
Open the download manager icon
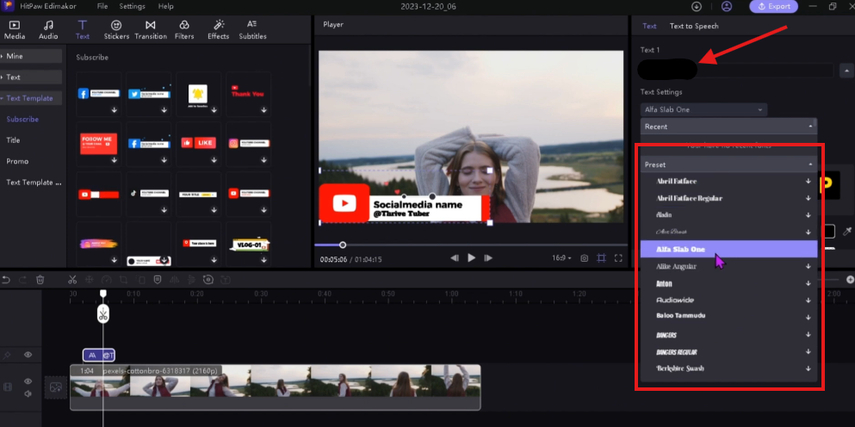(697, 7)
